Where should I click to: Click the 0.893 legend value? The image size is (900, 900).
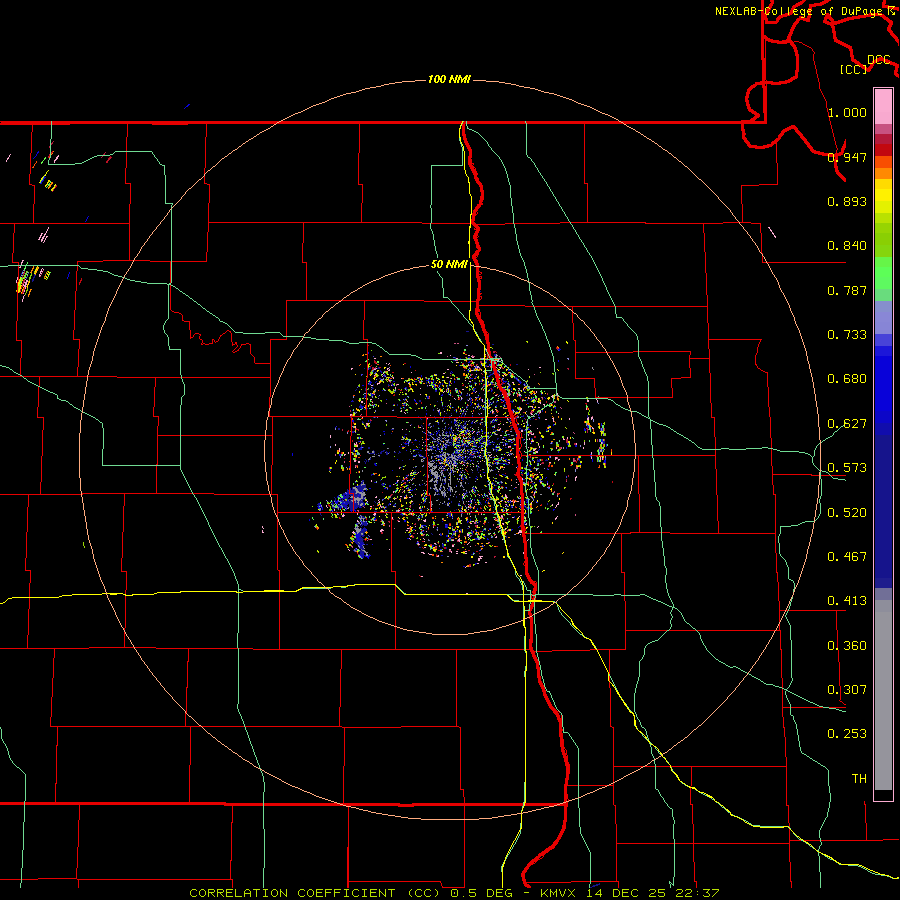[x=847, y=201]
